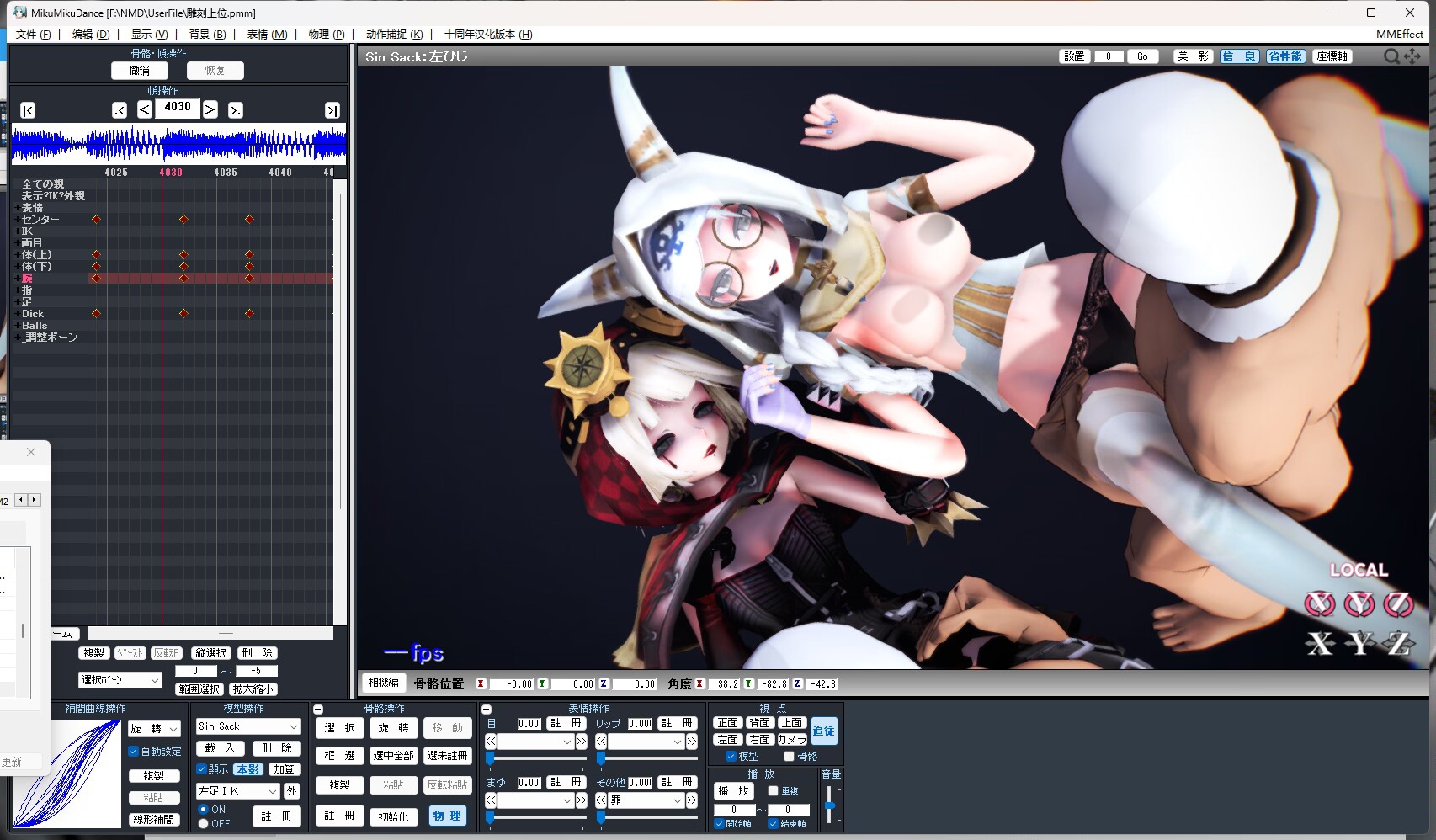
Task: Click the 範囲選択 range select button
Action: [x=199, y=689]
